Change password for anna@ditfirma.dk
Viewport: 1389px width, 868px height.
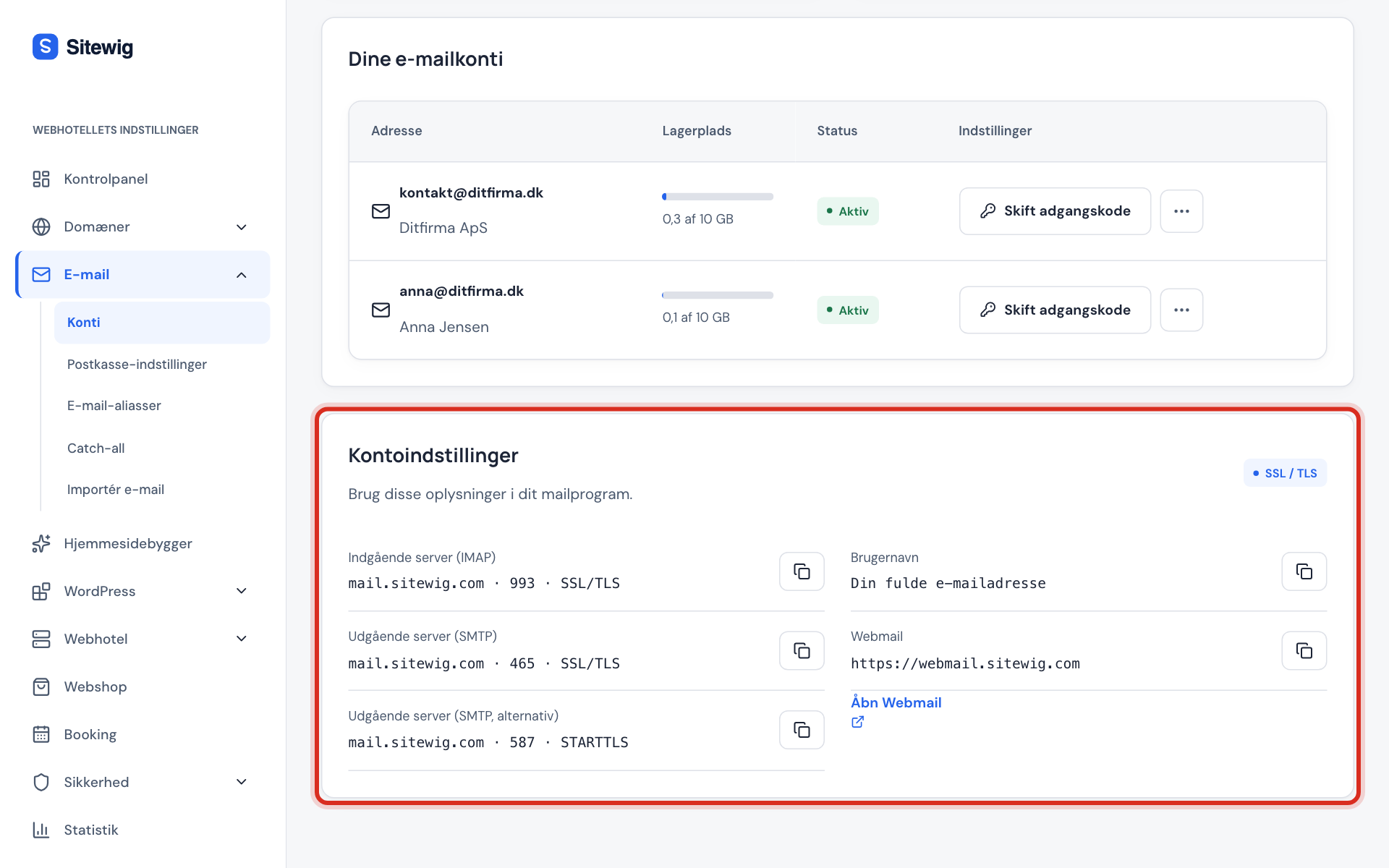pos(1055,310)
